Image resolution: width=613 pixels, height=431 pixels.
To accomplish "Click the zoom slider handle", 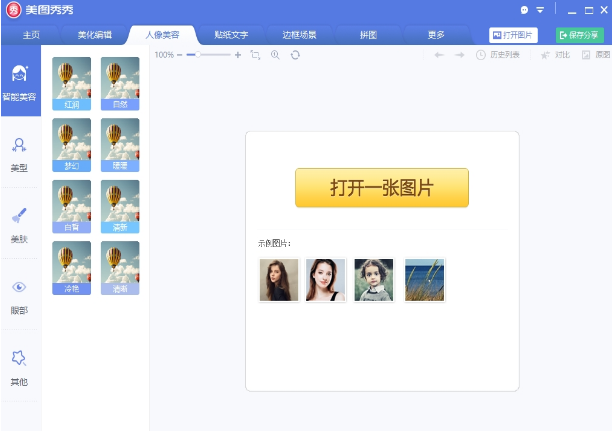I will tap(198, 55).
